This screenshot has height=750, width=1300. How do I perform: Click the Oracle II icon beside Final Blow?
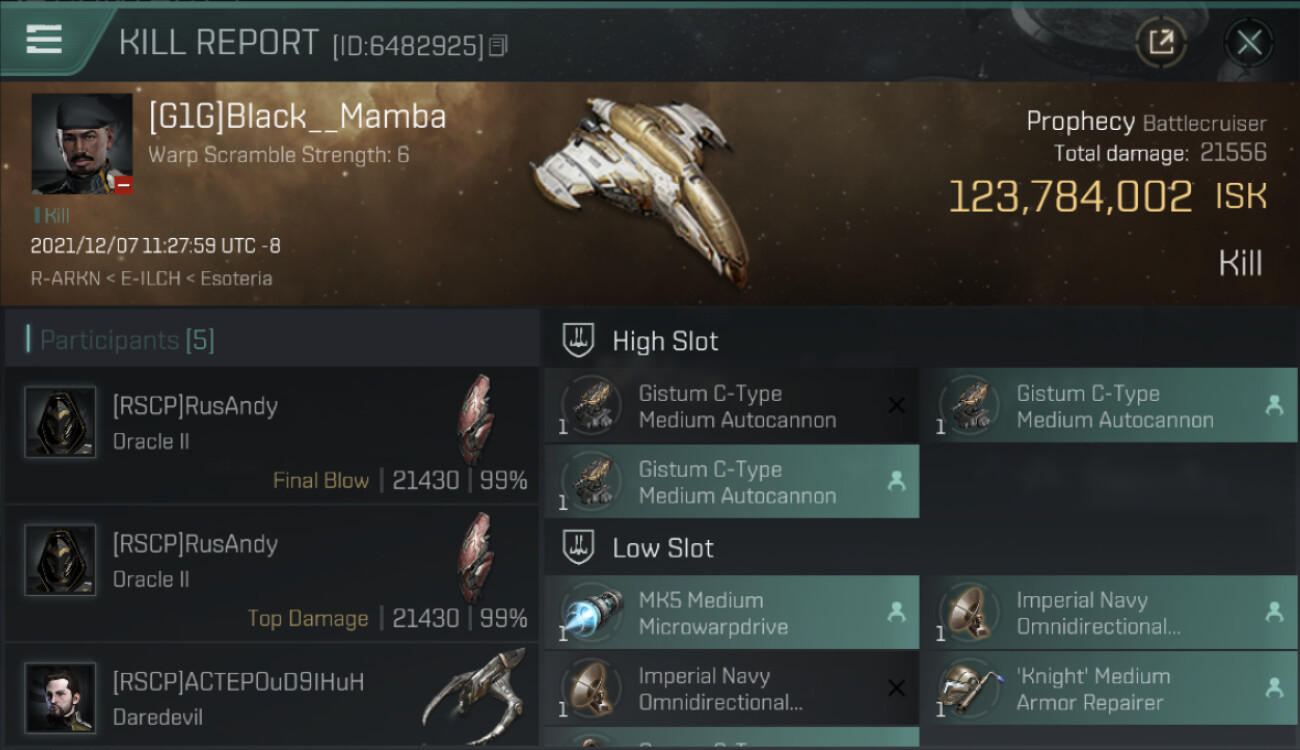[x=476, y=418]
